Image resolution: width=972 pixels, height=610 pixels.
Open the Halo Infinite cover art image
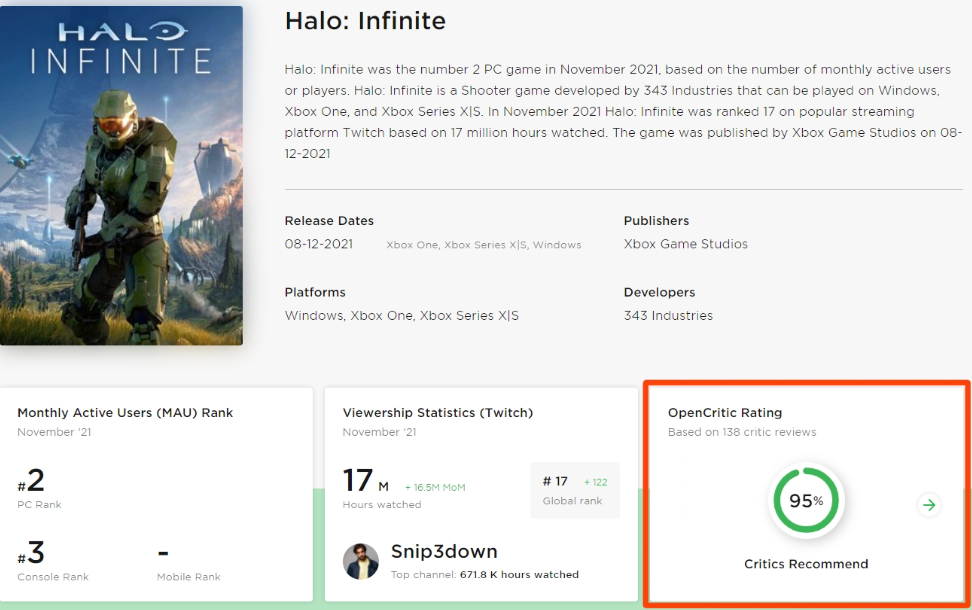click(122, 175)
